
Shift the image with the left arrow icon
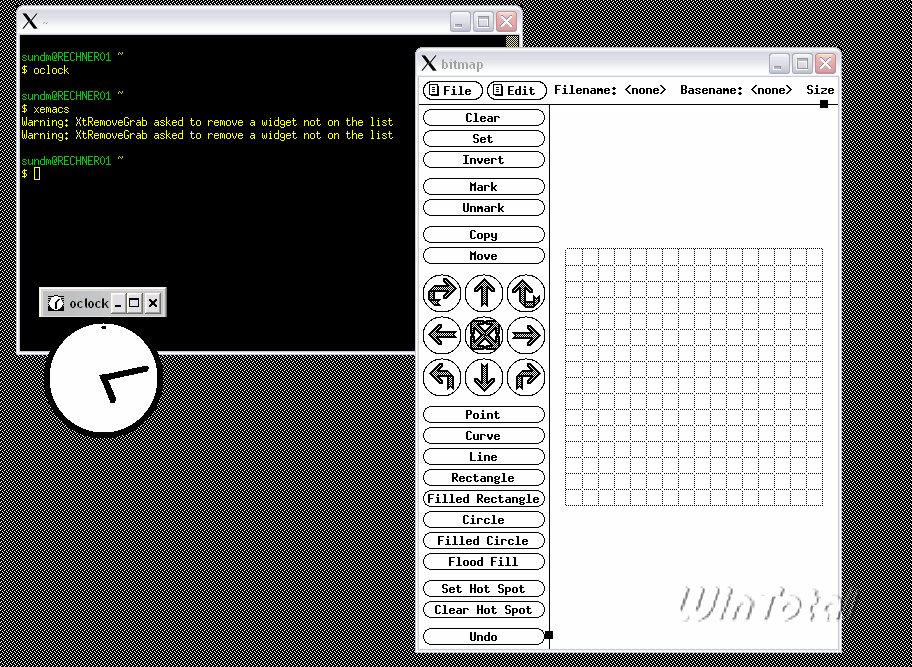[x=442, y=336]
